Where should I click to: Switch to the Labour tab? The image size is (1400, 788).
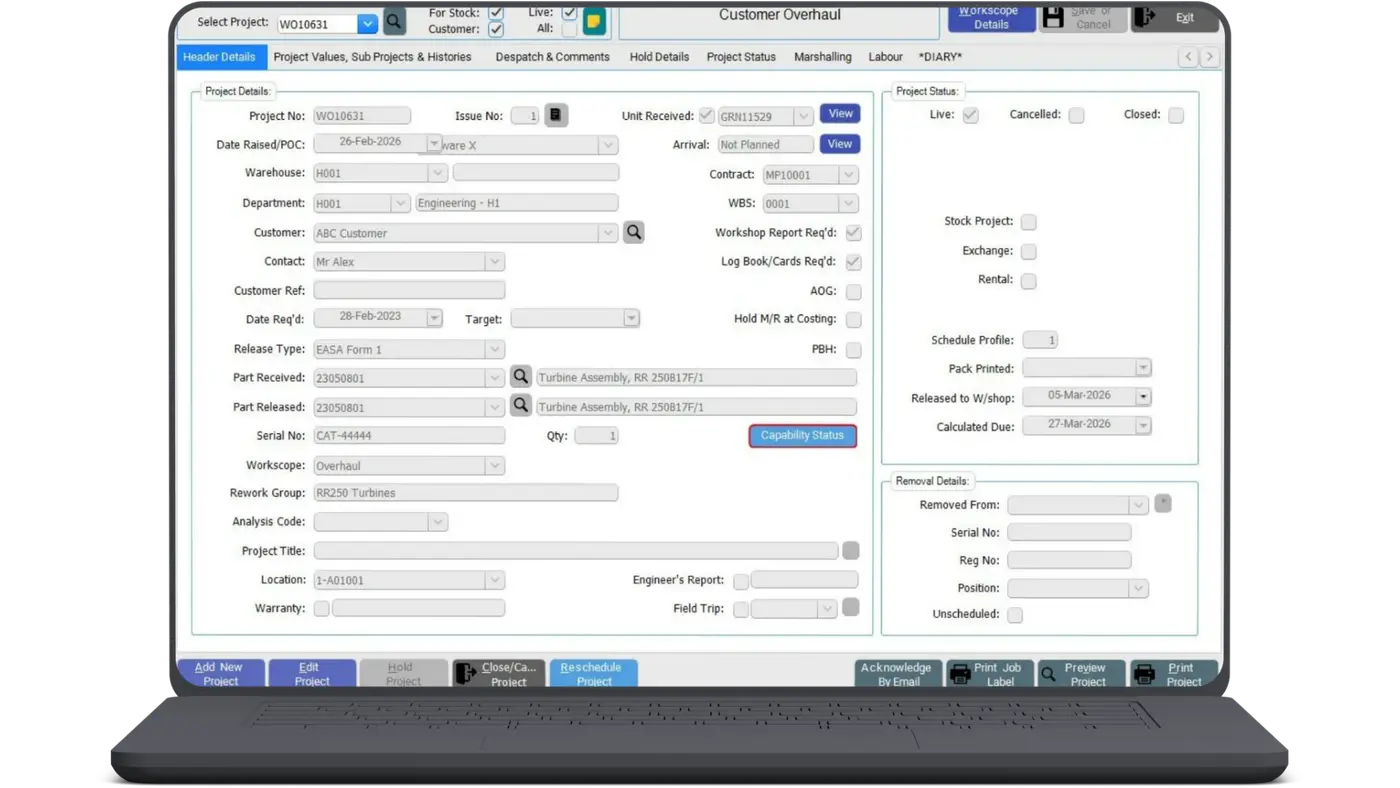pyautogui.click(x=885, y=57)
